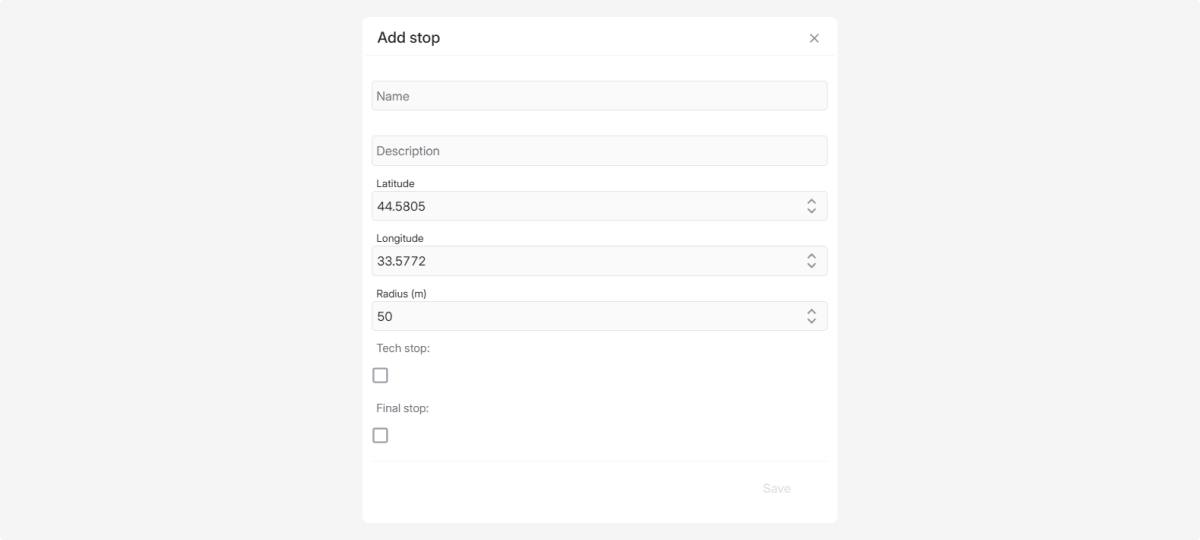Close the Add stop dialog
This screenshot has width=1200, height=540.
[814, 38]
